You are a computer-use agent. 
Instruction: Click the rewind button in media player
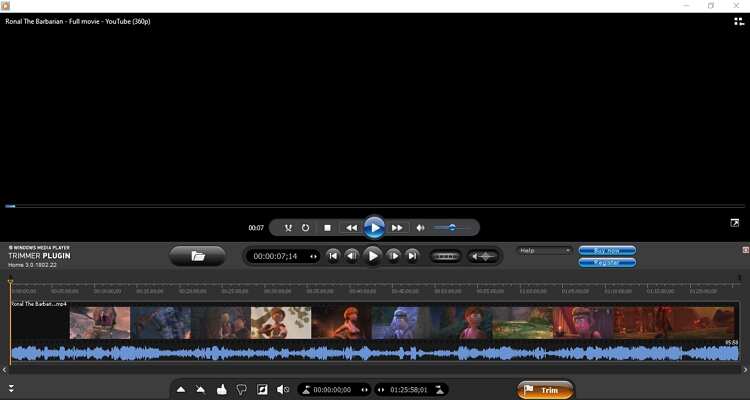[x=351, y=228]
